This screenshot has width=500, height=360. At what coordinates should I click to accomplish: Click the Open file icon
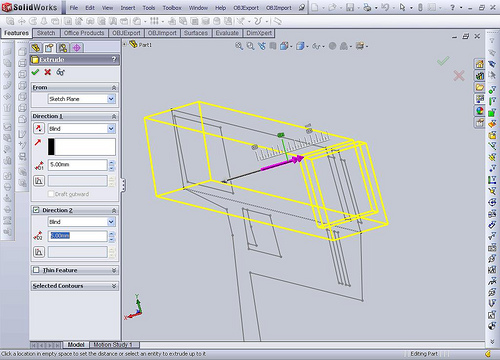[332, 7]
